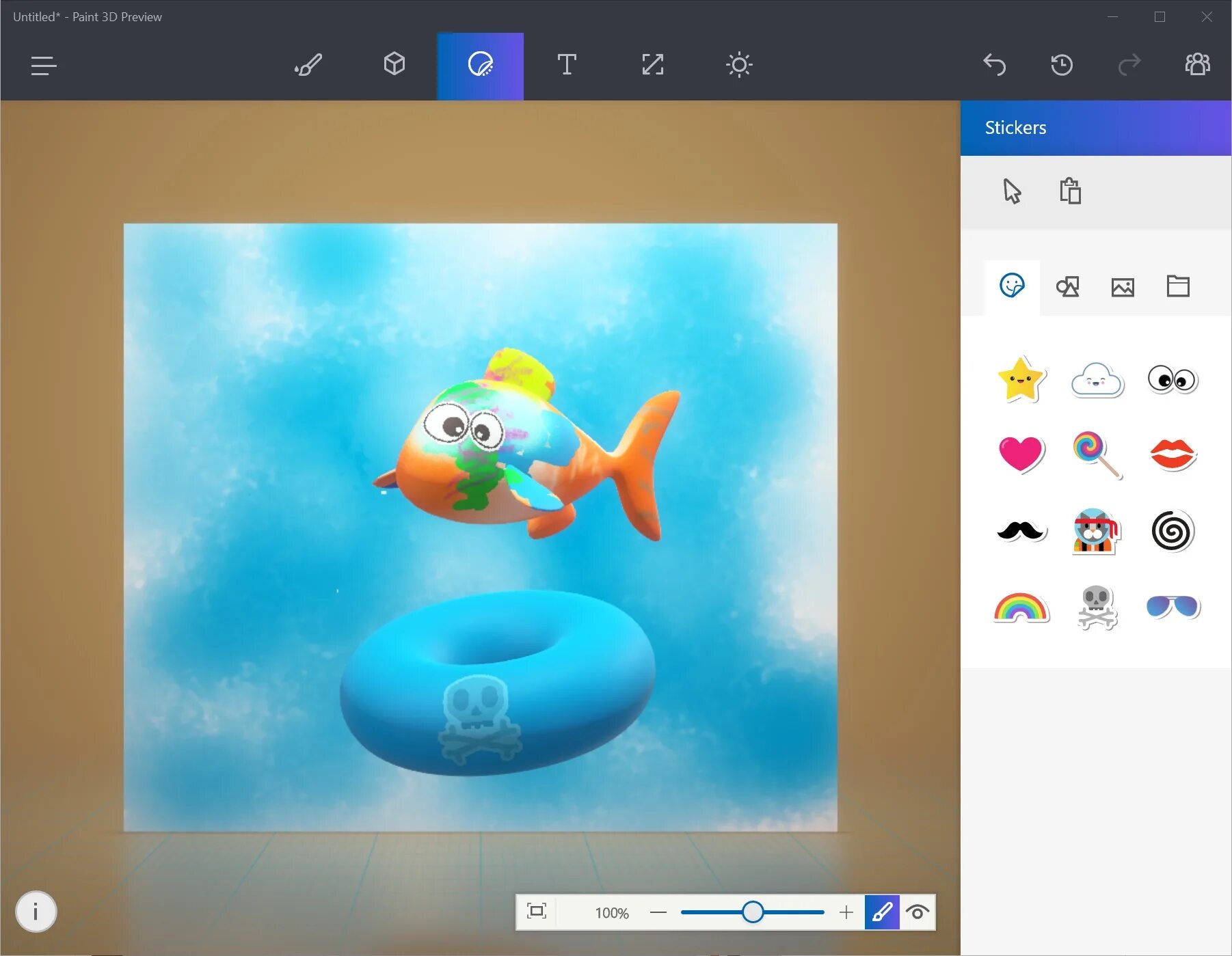Open the Remix 3D community icon
Screen dimensions: 1232x956
tap(1197, 64)
